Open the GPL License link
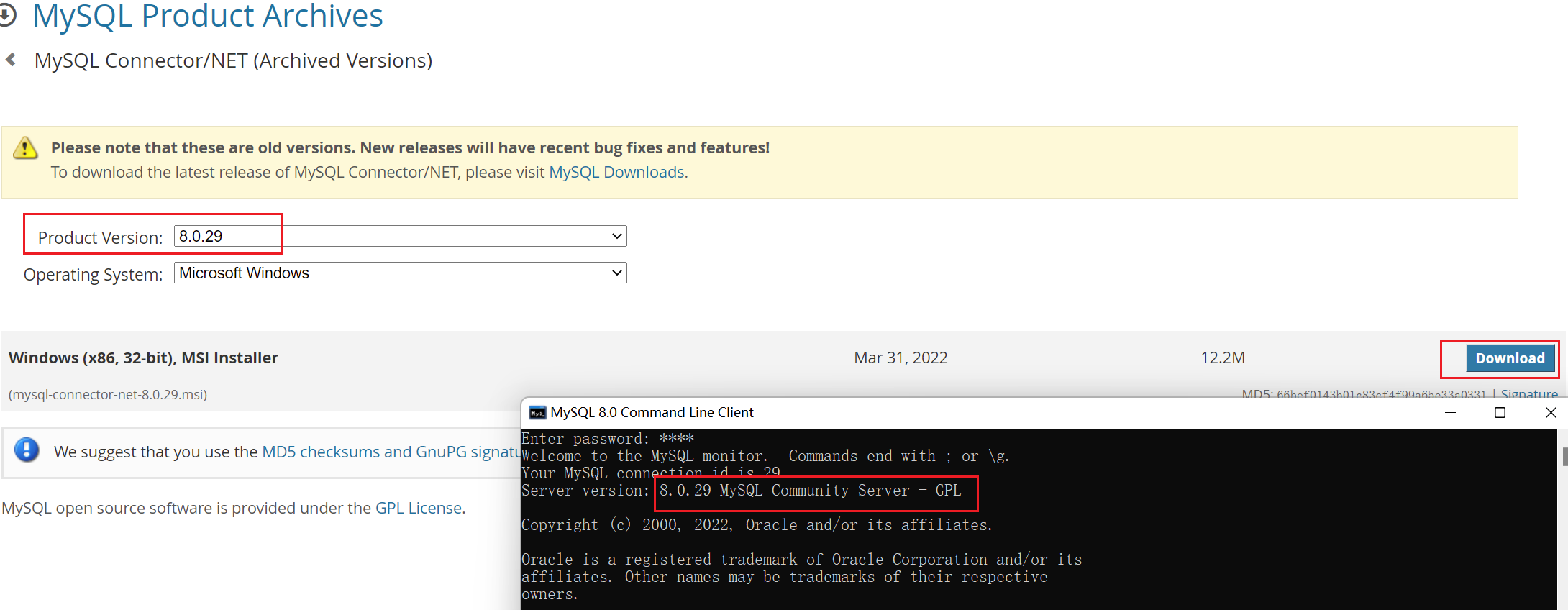This screenshot has width=1568, height=610. (x=419, y=508)
